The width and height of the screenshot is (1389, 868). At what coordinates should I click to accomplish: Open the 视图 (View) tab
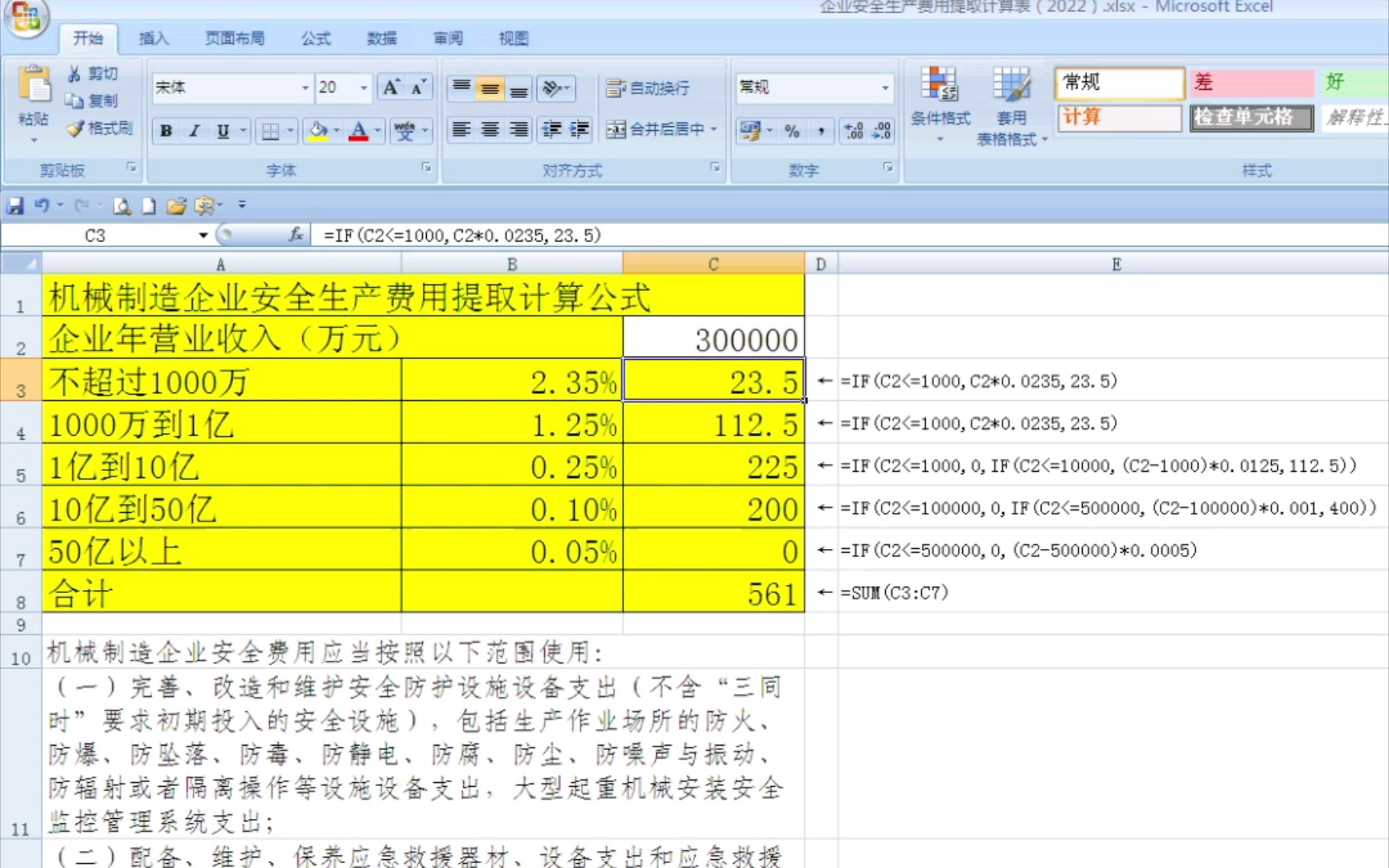514,38
